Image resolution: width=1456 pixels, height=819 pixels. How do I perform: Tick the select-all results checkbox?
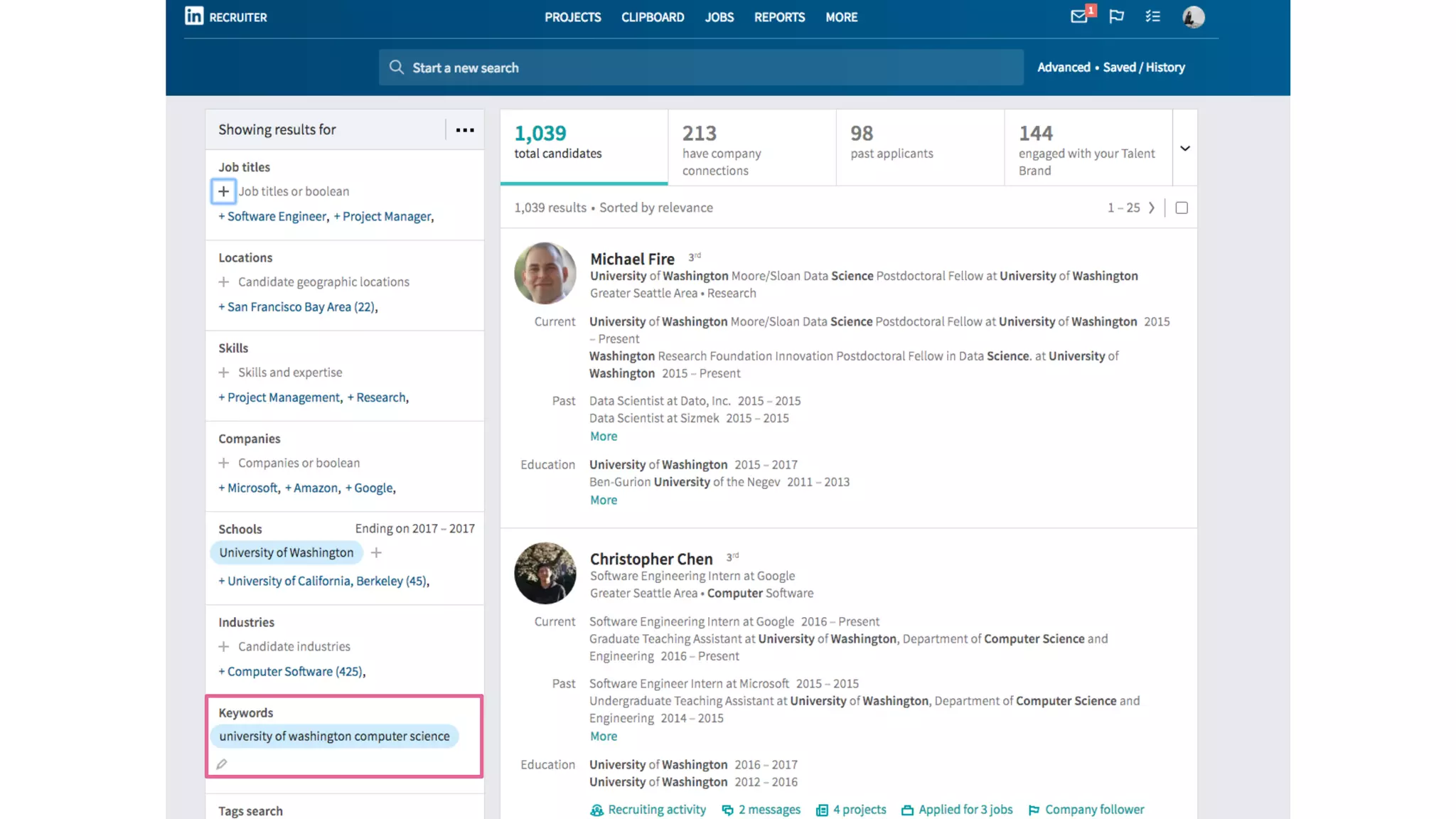(1182, 208)
